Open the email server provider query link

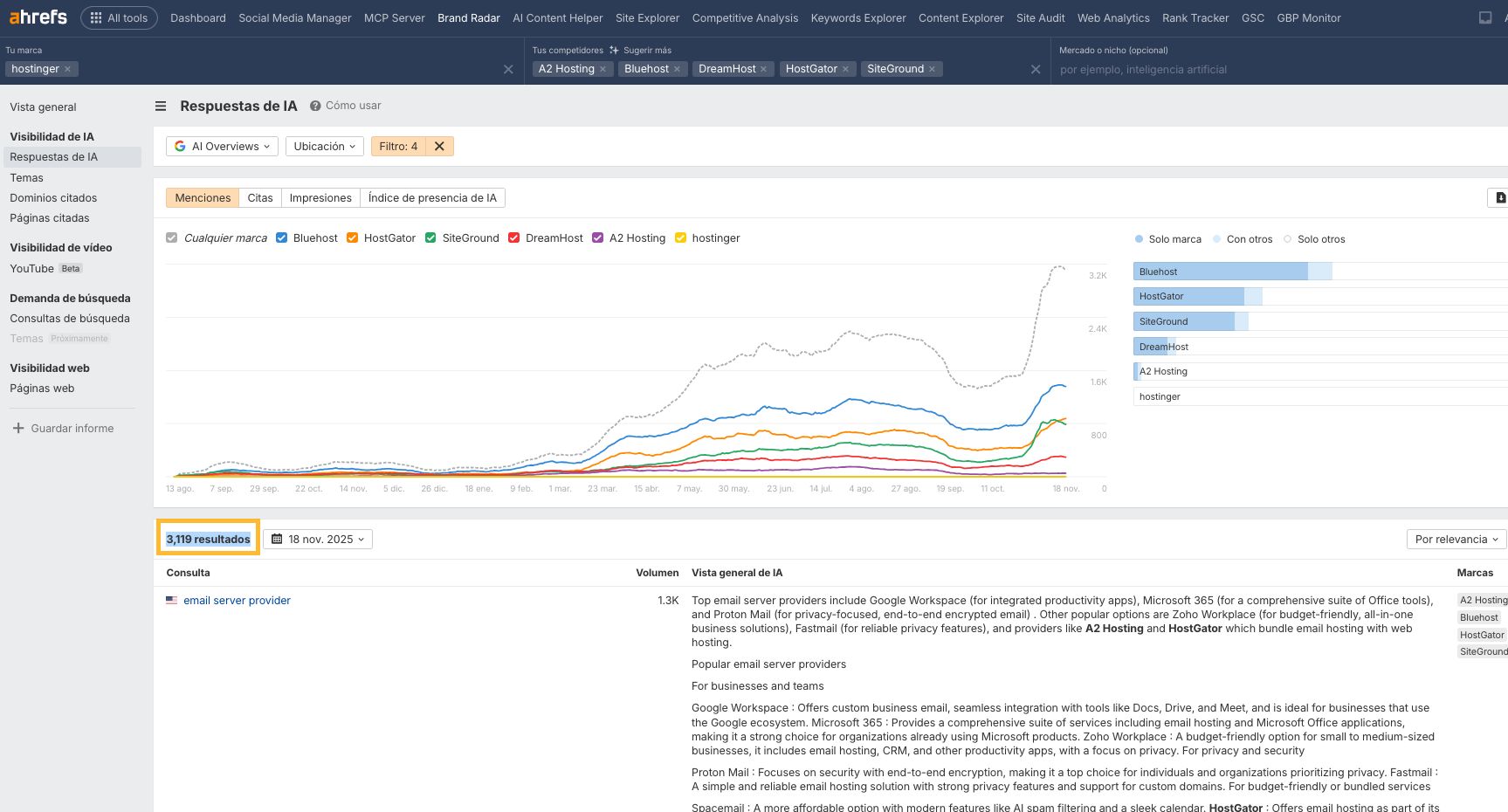(237, 600)
